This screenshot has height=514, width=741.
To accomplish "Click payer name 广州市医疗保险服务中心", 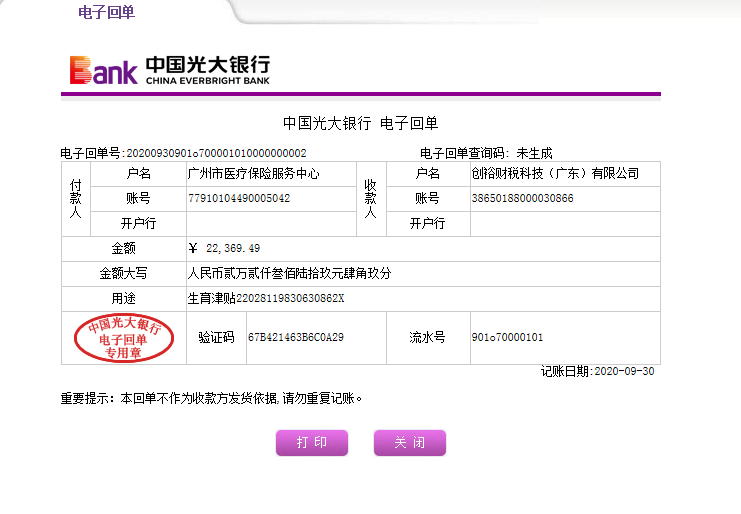I will pyautogui.click(x=254, y=173).
